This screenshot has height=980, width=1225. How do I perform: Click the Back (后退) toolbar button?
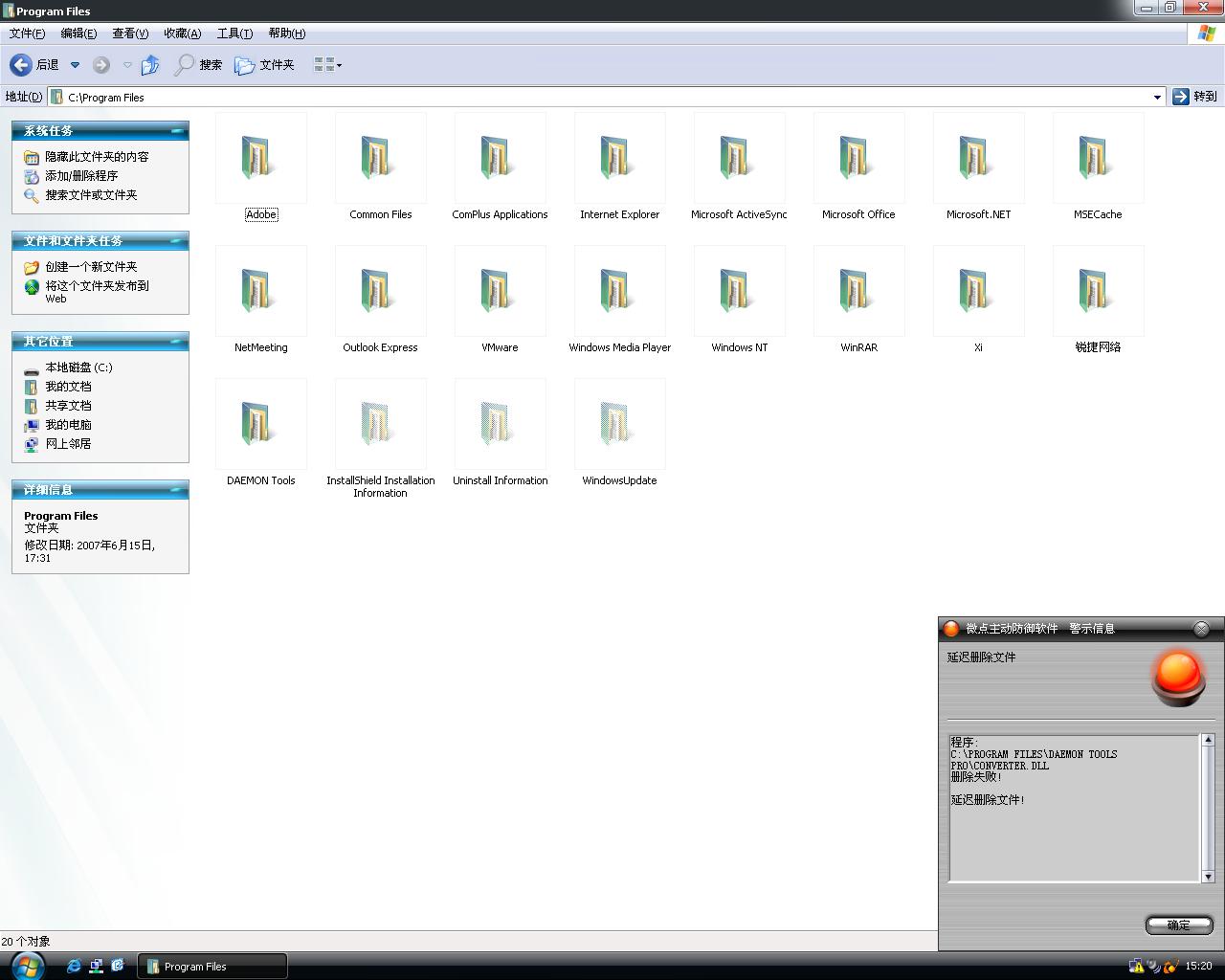click(x=34, y=65)
